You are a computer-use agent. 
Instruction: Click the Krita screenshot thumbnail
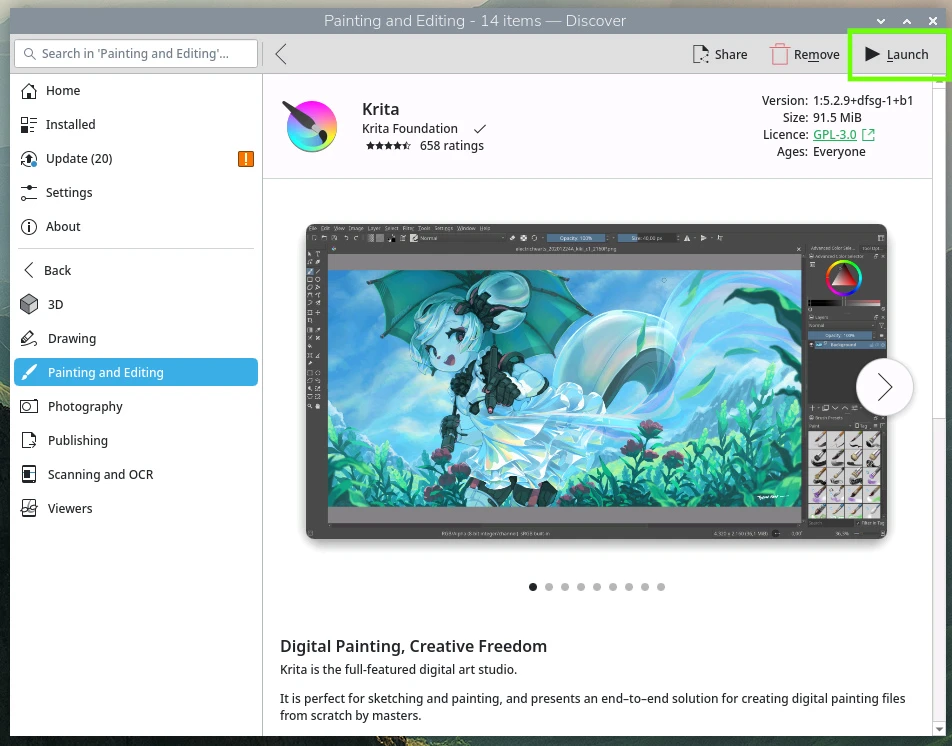coord(580,382)
